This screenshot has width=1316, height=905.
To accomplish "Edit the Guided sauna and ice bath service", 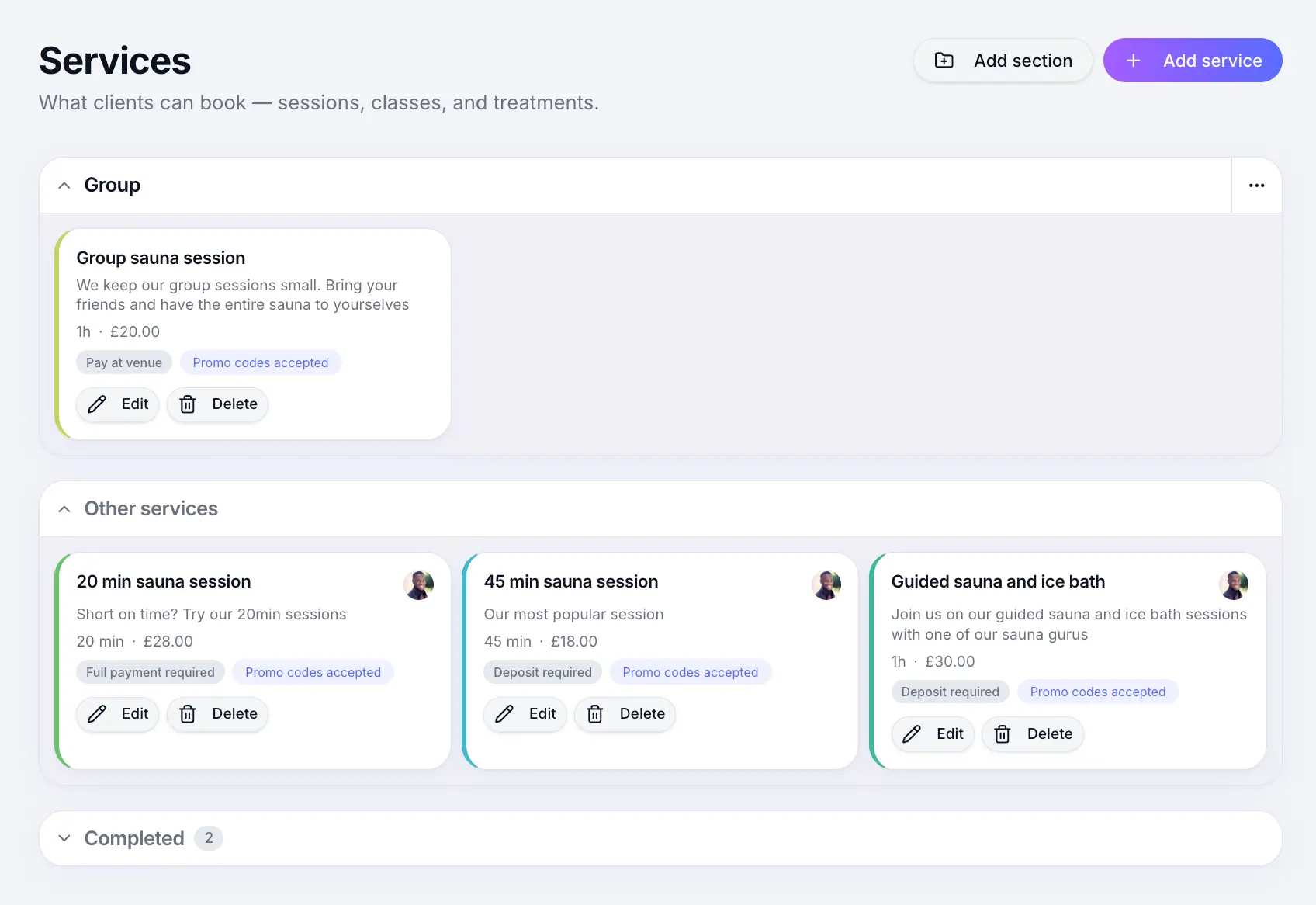I will [x=933, y=734].
